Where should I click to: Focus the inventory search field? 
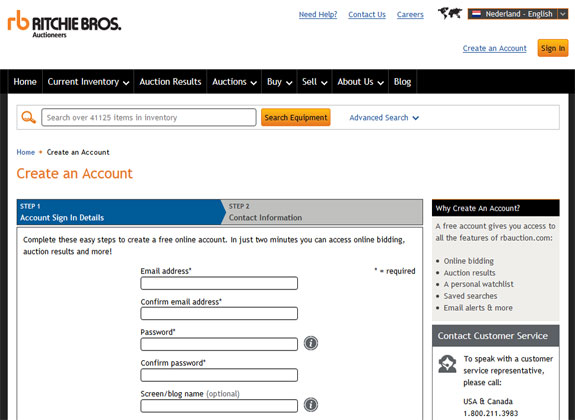coord(149,117)
